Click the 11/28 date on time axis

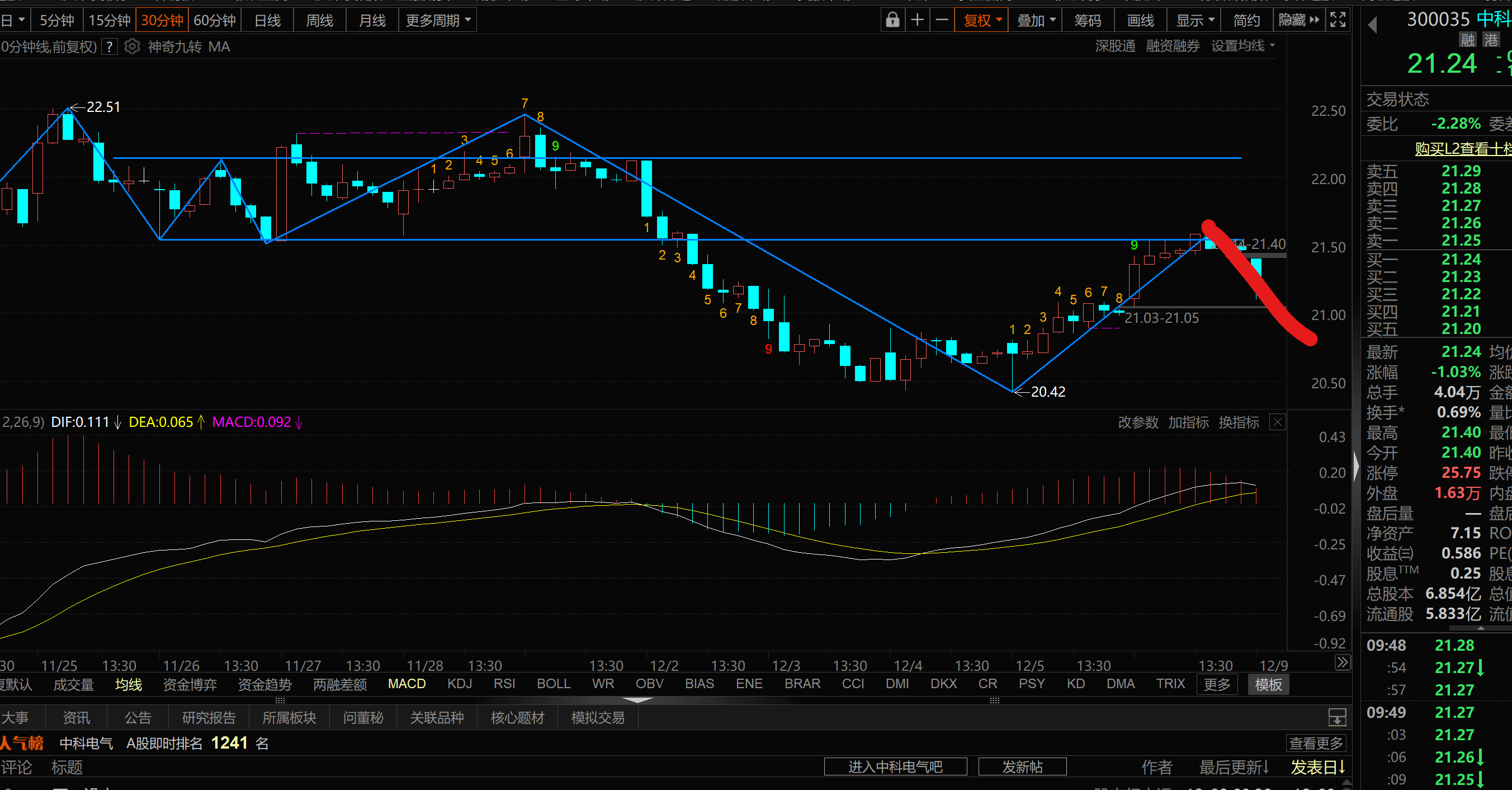(424, 665)
